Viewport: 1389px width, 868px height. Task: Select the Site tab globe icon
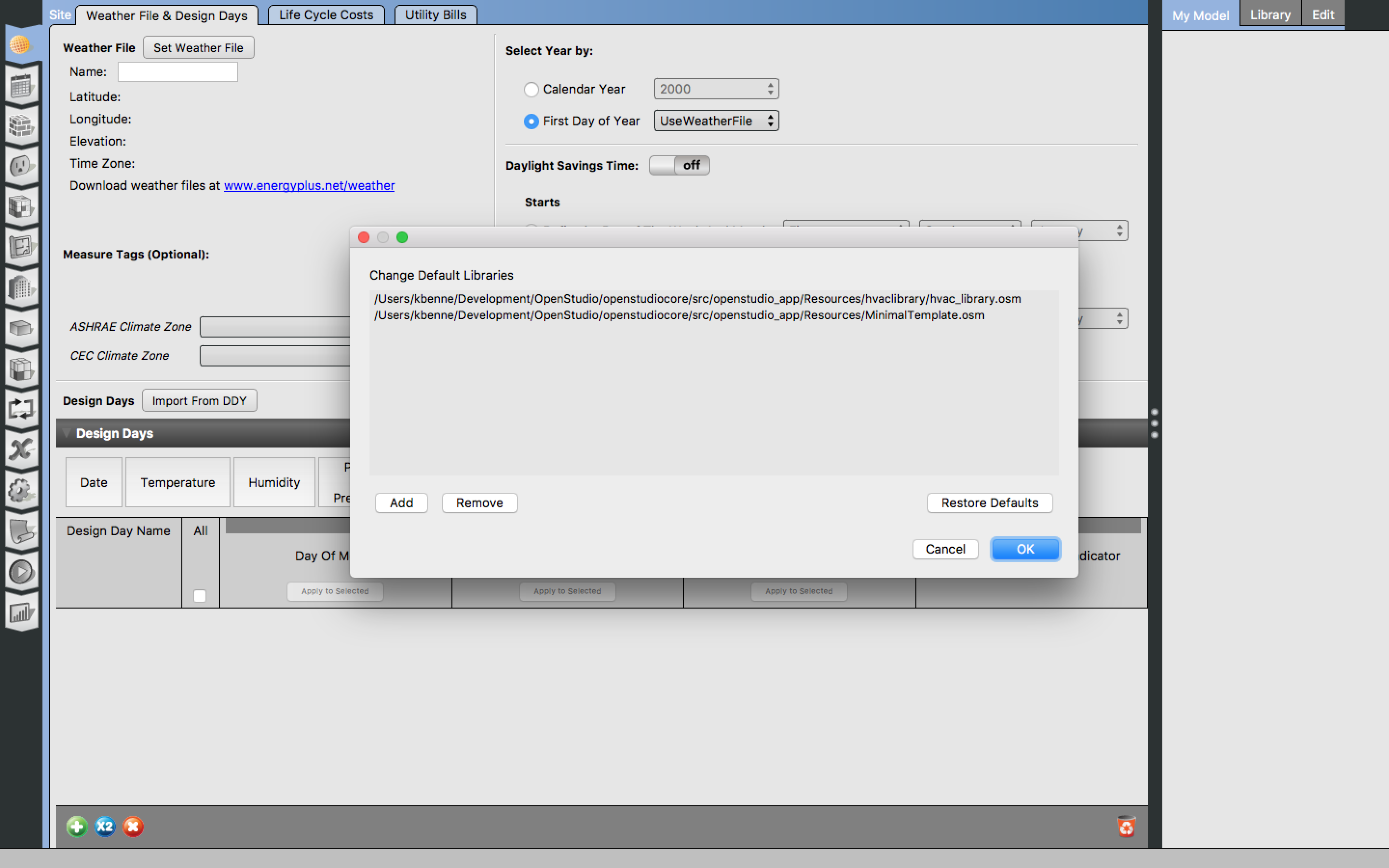click(21, 44)
